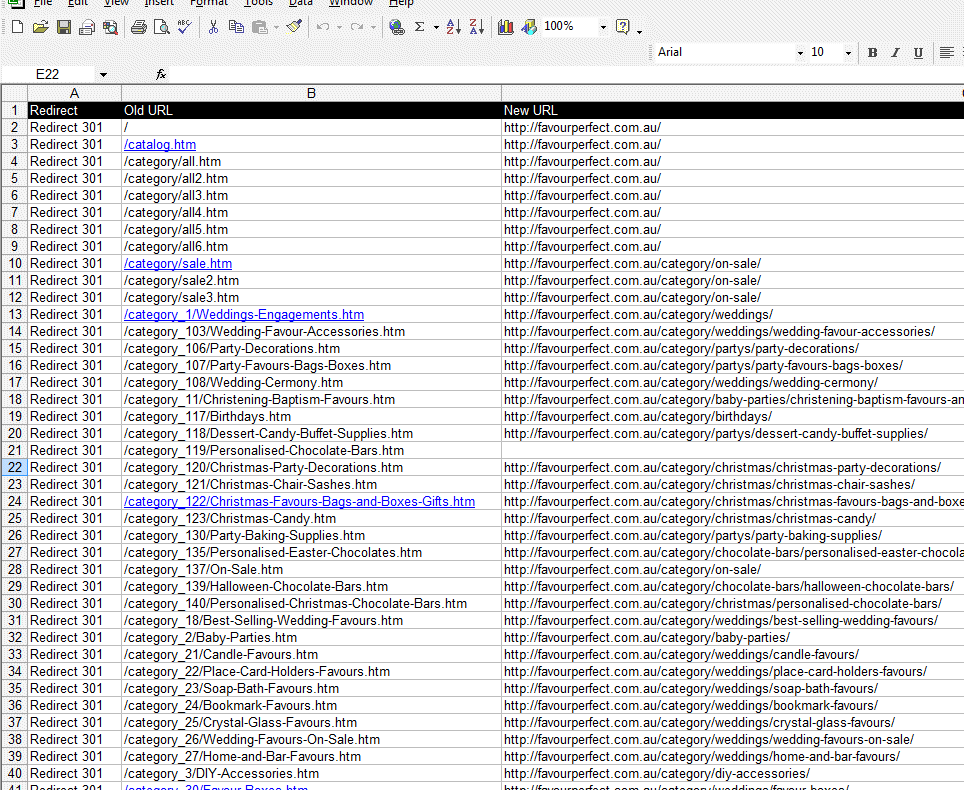Open the Edit menu
964x790 pixels.
click(x=78, y=3)
